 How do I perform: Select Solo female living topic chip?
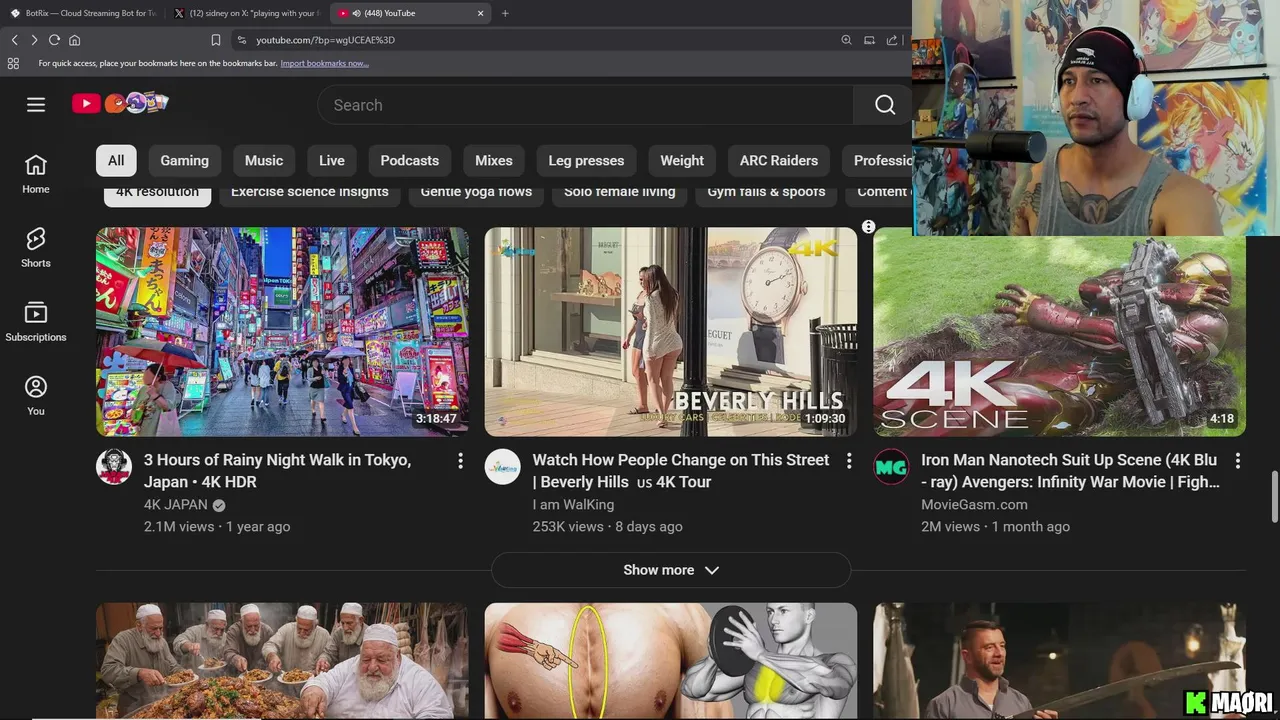pos(620,194)
